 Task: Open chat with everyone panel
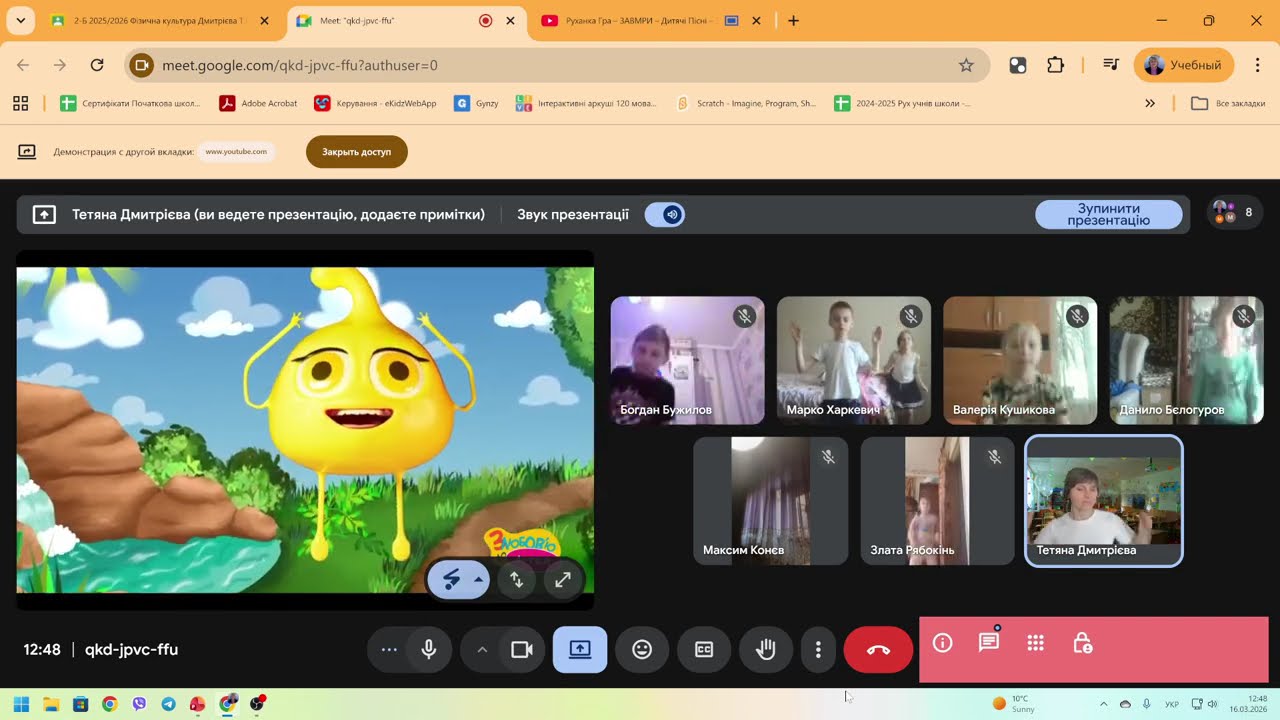point(989,643)
